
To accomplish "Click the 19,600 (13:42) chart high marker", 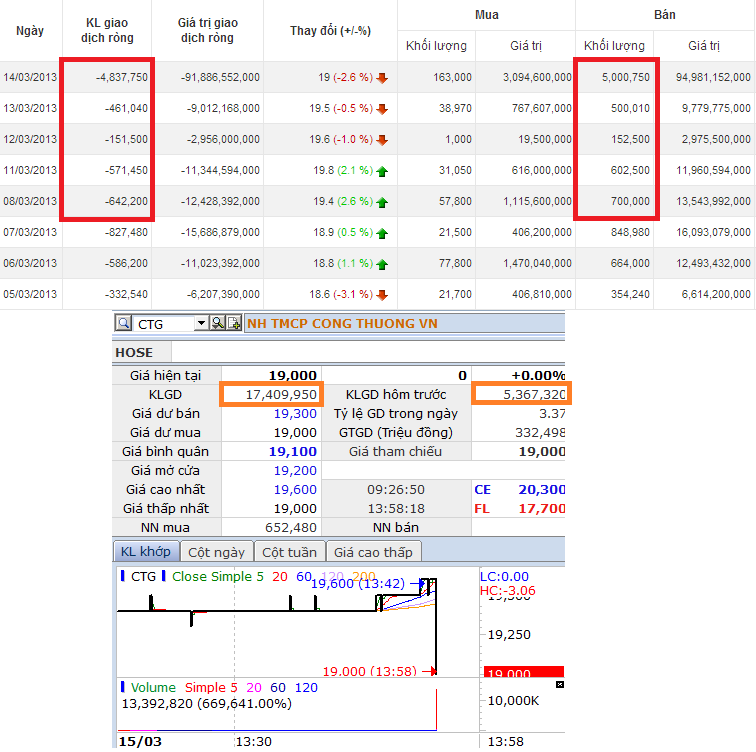I will point(358,584).
